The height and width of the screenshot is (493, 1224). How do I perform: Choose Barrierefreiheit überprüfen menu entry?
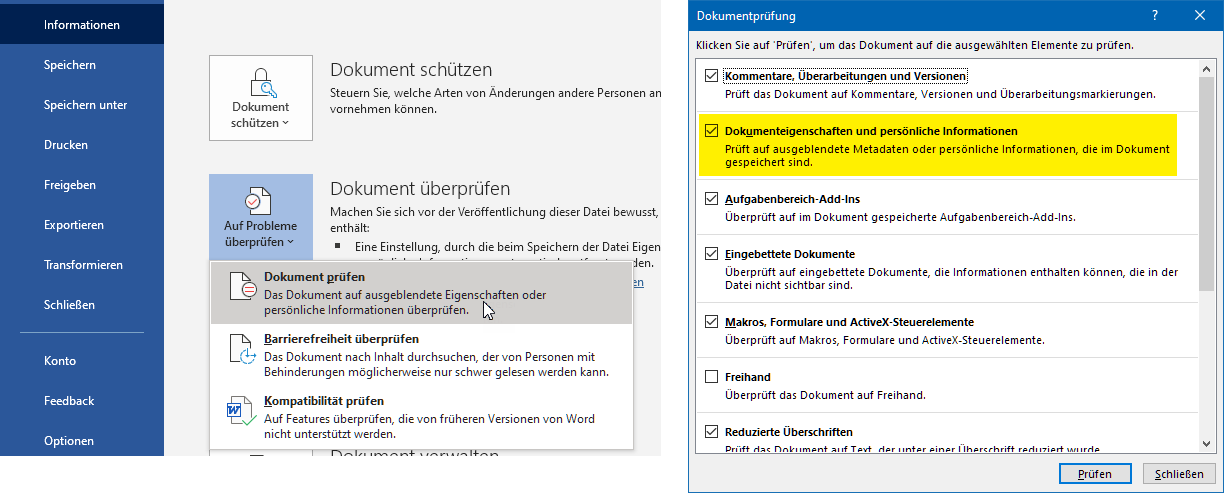pyautogui.click(x=421, y=355)
